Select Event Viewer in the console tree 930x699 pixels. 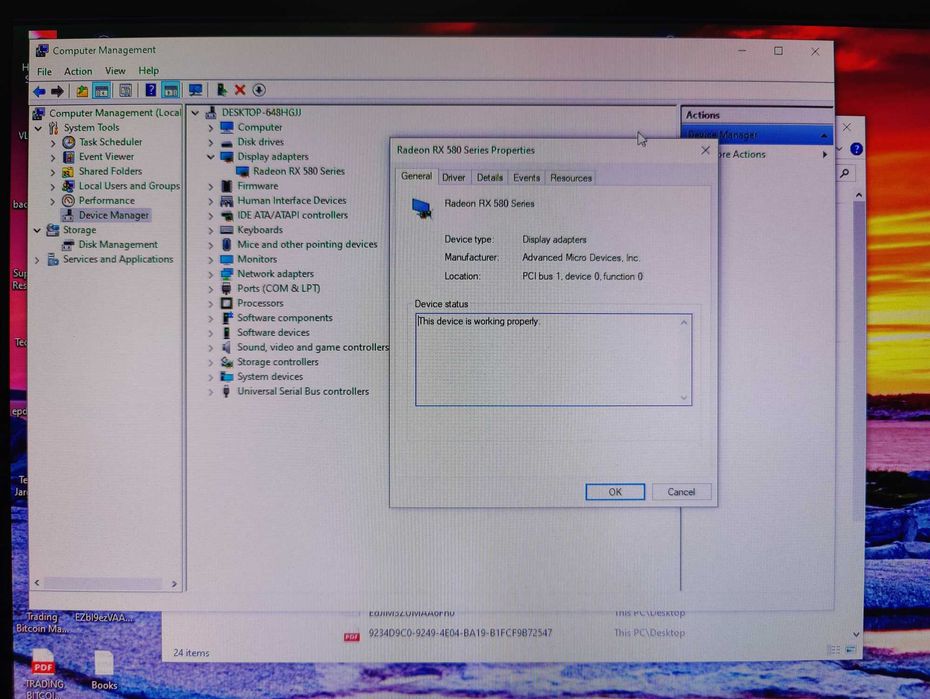[x=106, y=157]
